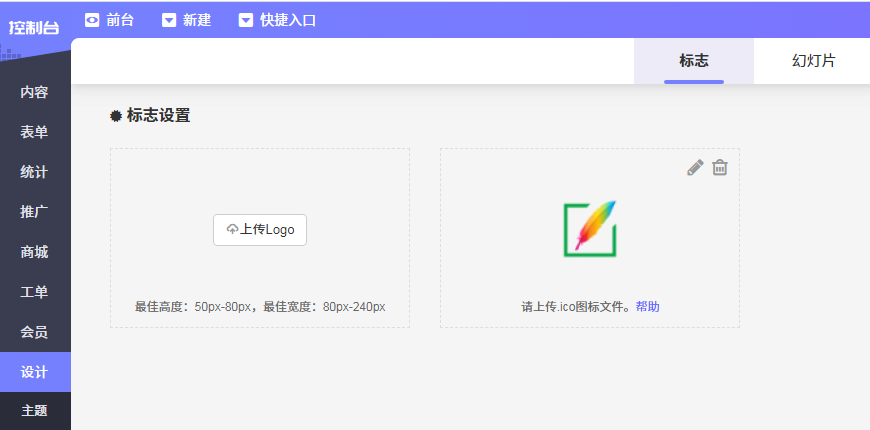Delete the favicon with the trash icon

(720, 168)
